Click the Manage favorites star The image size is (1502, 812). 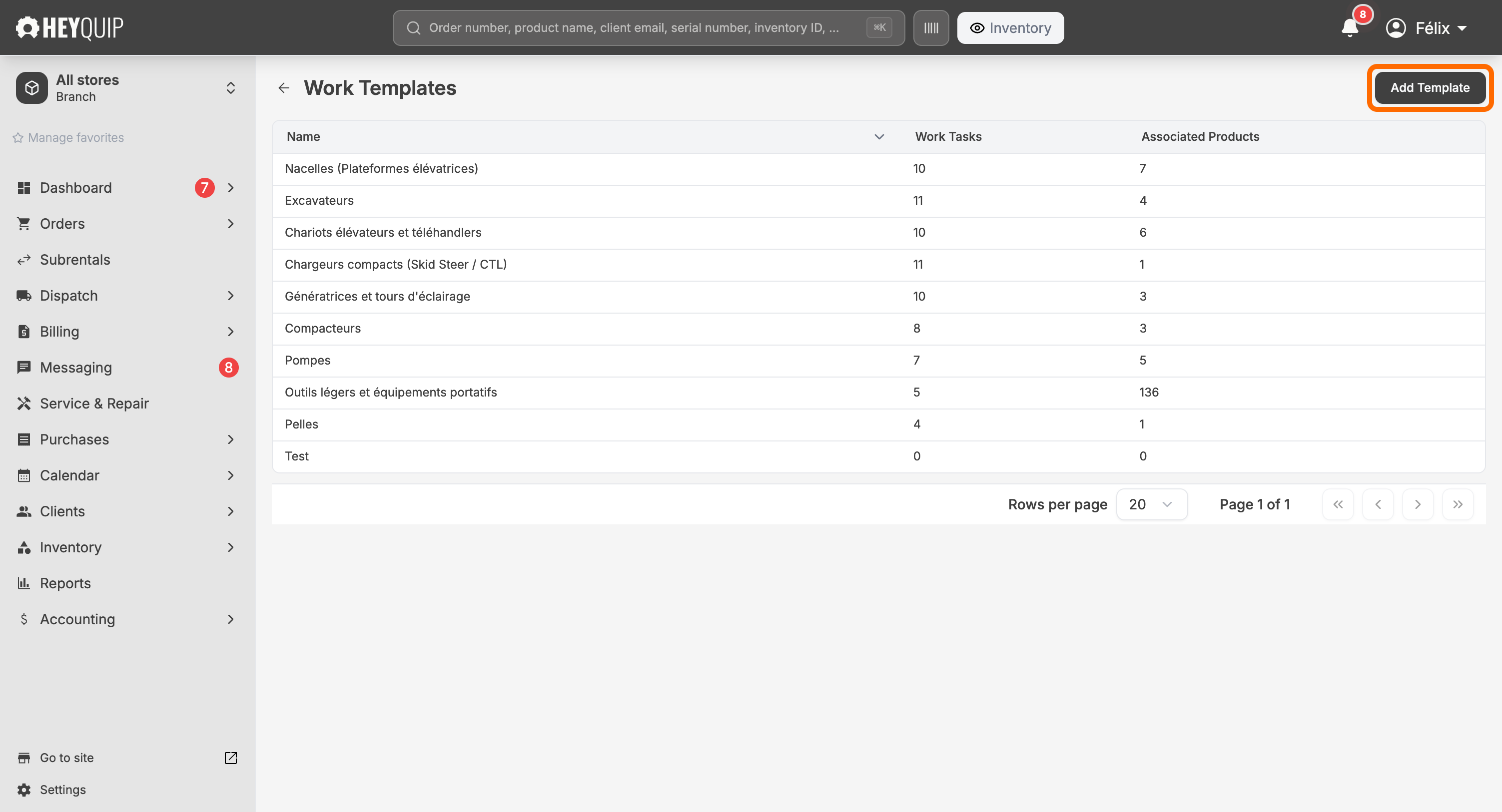point(18,137)
